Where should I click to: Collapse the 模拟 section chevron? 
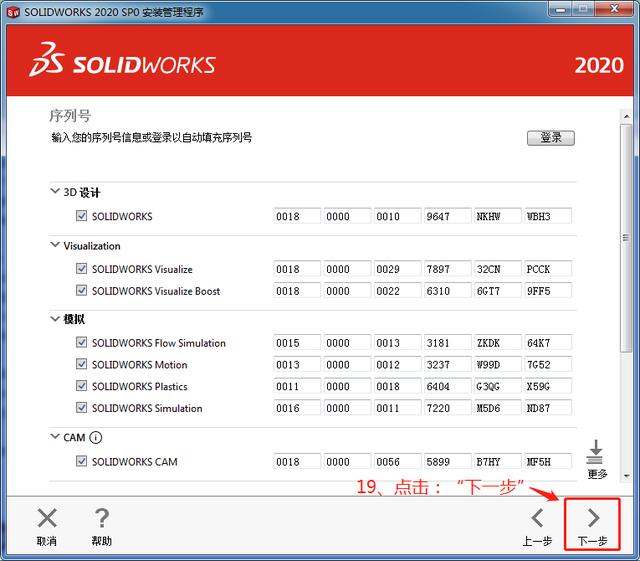[54, 320]
